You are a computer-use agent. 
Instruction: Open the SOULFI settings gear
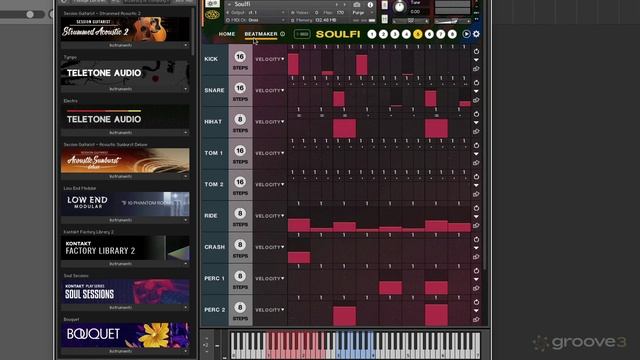pyautogui.click(x=476, y=34)
